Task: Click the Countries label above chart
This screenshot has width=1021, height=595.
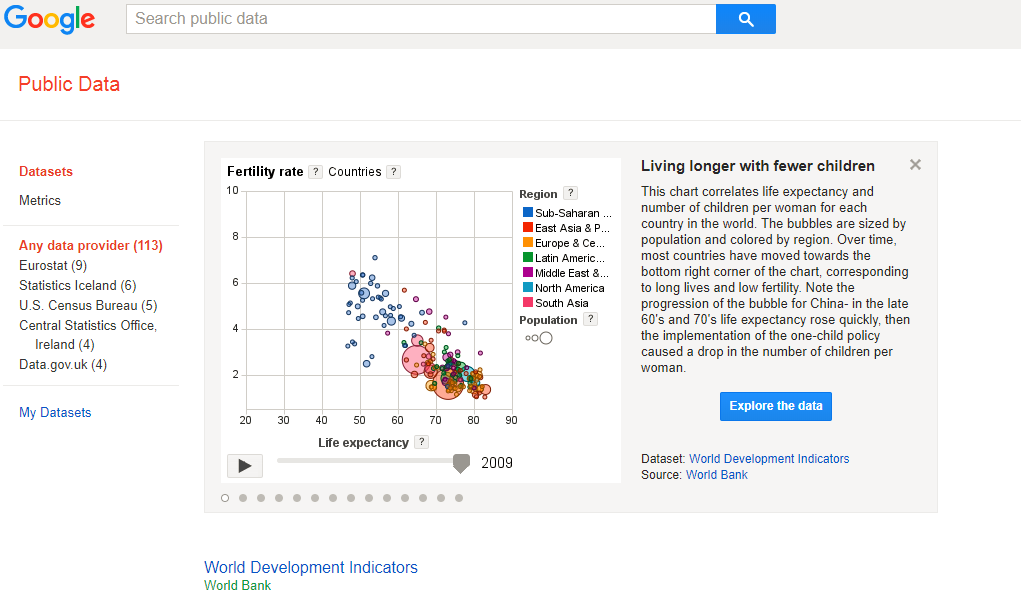Action: coord(355,172)
